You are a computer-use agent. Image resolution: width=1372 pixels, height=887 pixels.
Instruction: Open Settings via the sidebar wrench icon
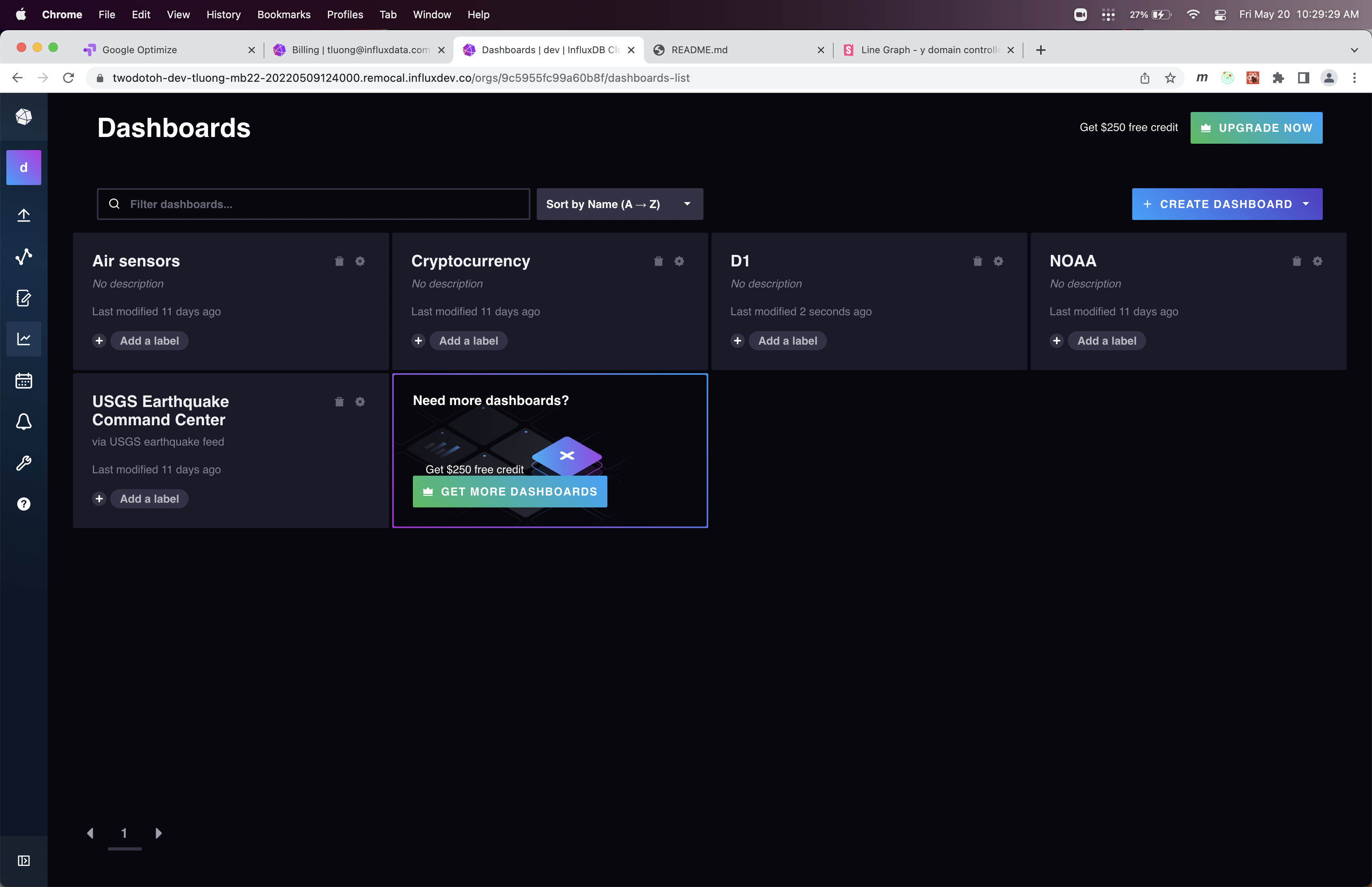(23, 463)
